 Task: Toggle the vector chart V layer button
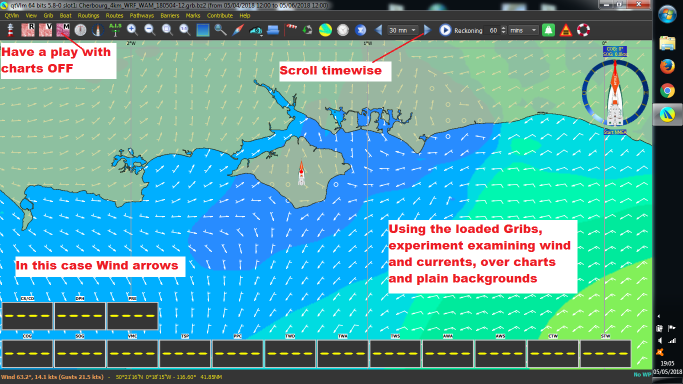45,30
